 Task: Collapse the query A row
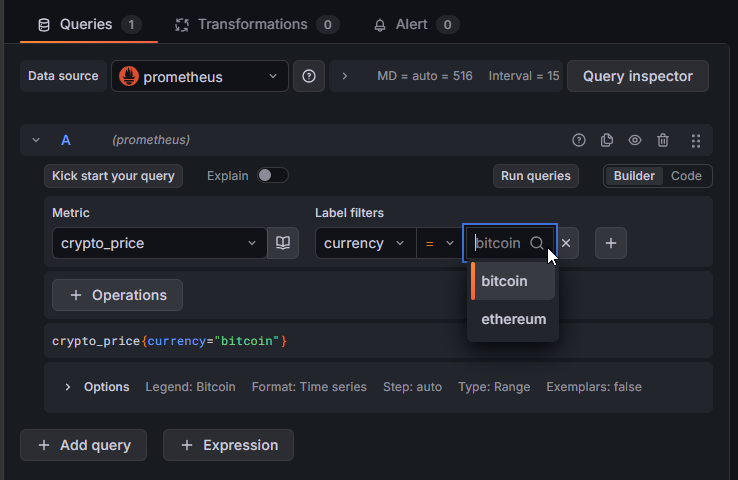[x=36, y=141]
